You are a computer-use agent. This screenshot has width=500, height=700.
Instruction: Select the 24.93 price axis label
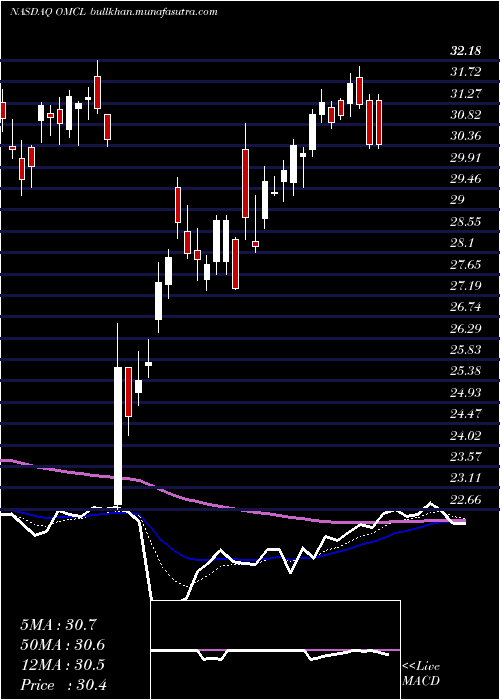(466, 392)
